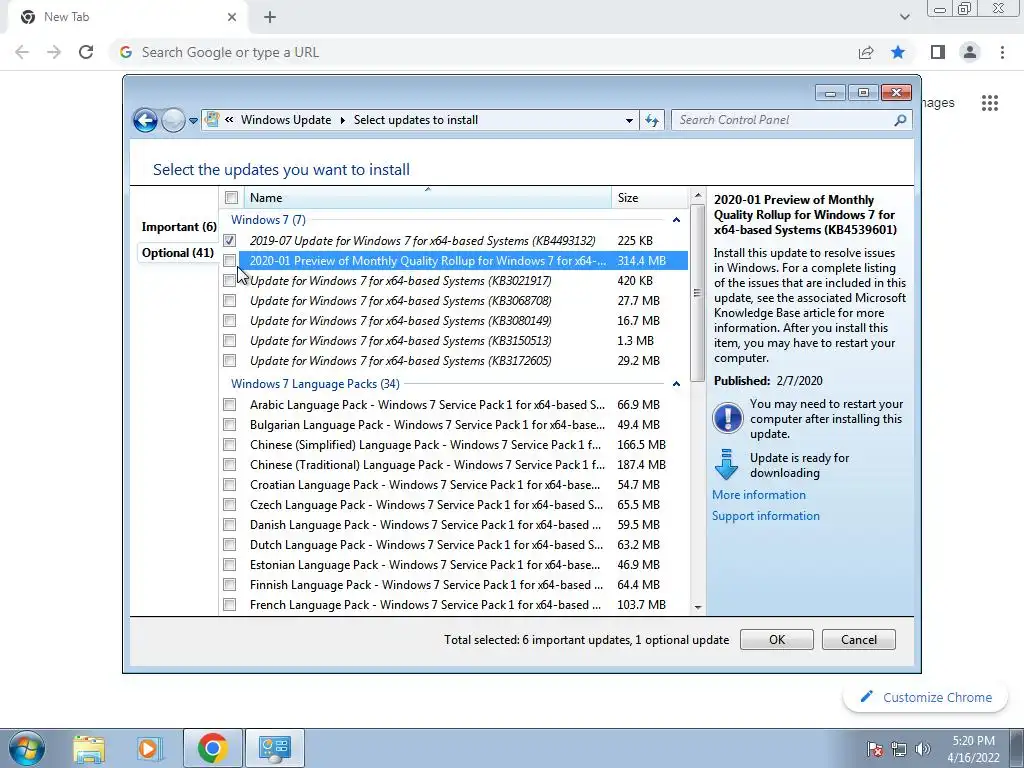Click the Select updates to install breadcrumb

416,120
